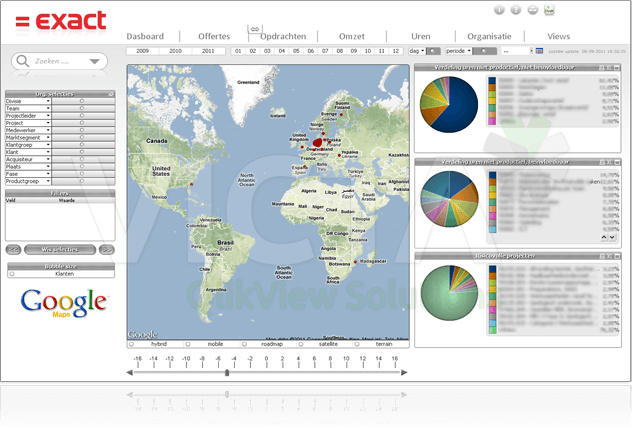Click the Exact logo
Image resolution: width=640 pixels, height=430 pixels.
60,21
